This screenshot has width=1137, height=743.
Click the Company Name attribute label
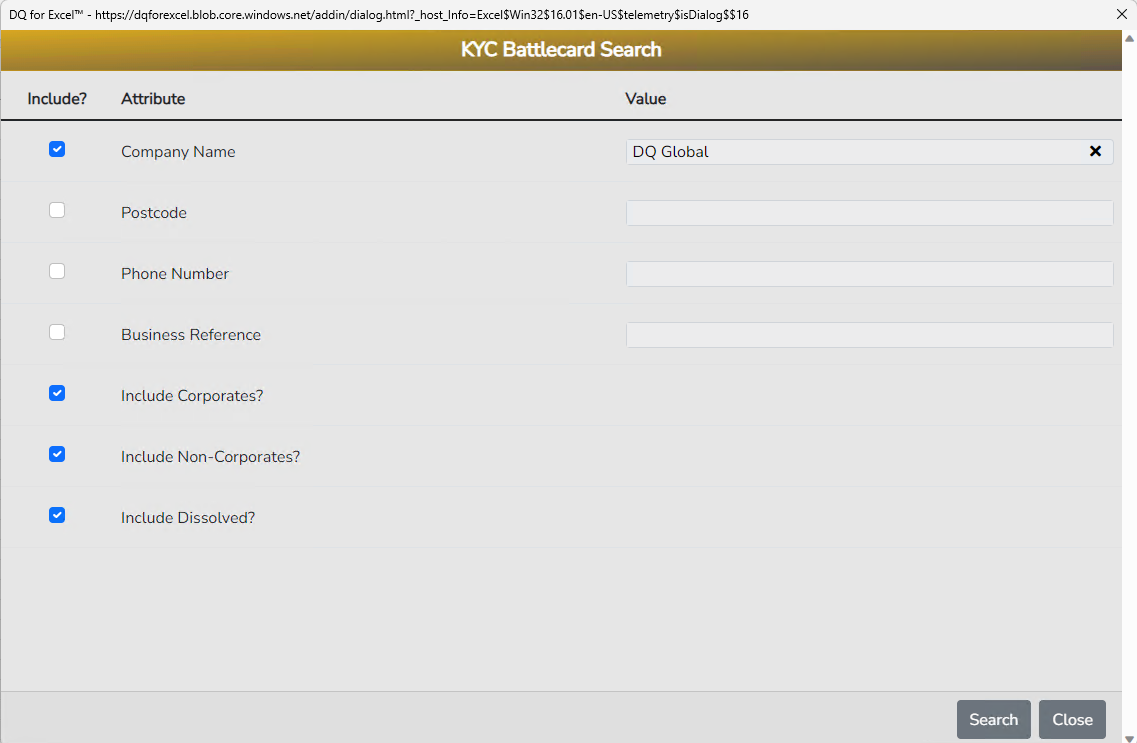(x=178, y=151)
